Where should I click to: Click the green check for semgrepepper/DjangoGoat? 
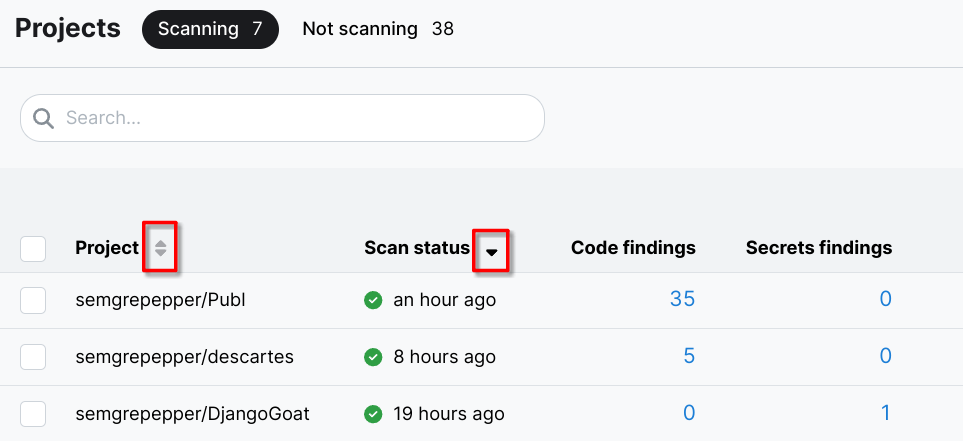[x=373, y=414]
